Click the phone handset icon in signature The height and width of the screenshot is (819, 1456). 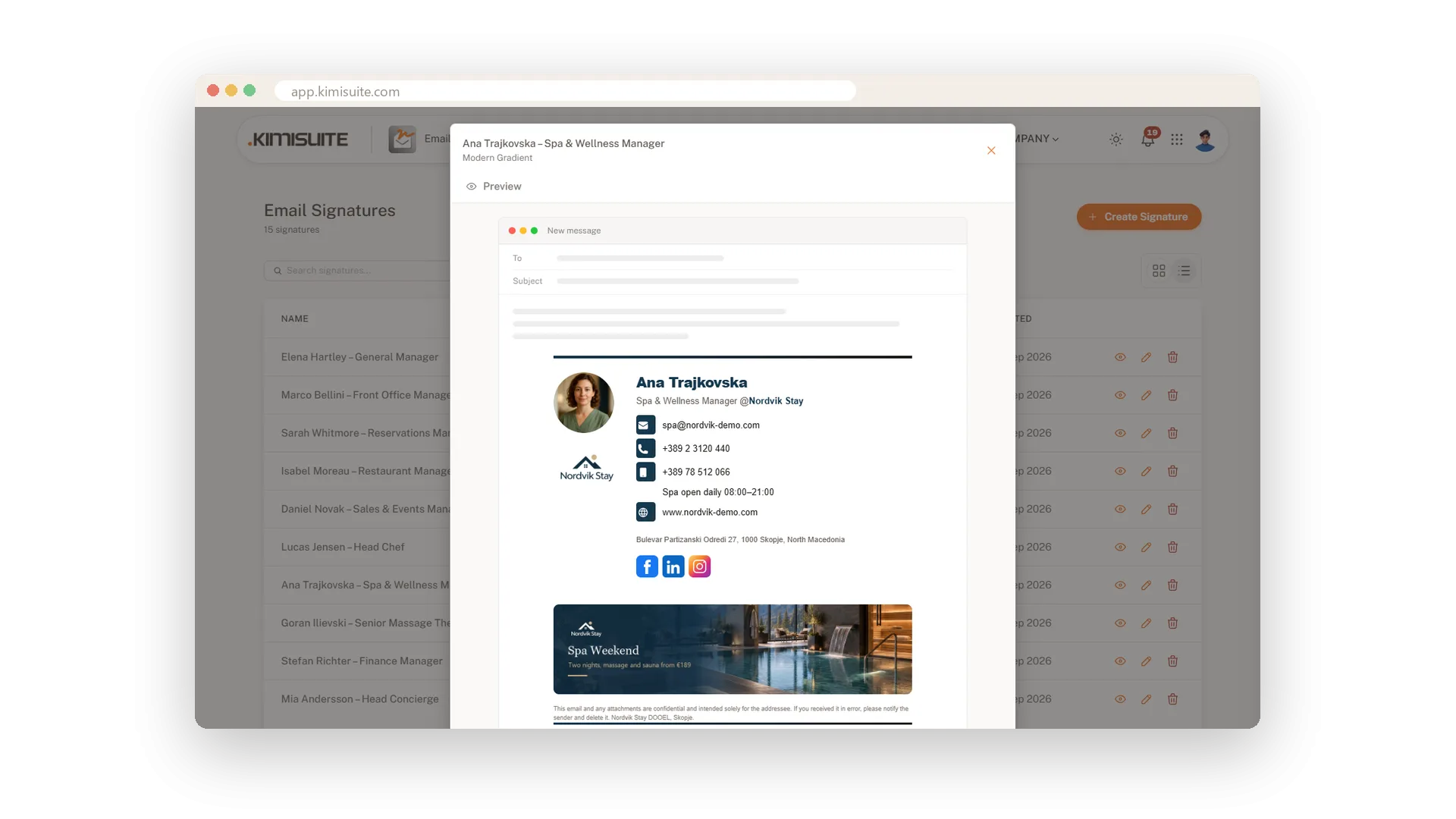coord(645,448)
